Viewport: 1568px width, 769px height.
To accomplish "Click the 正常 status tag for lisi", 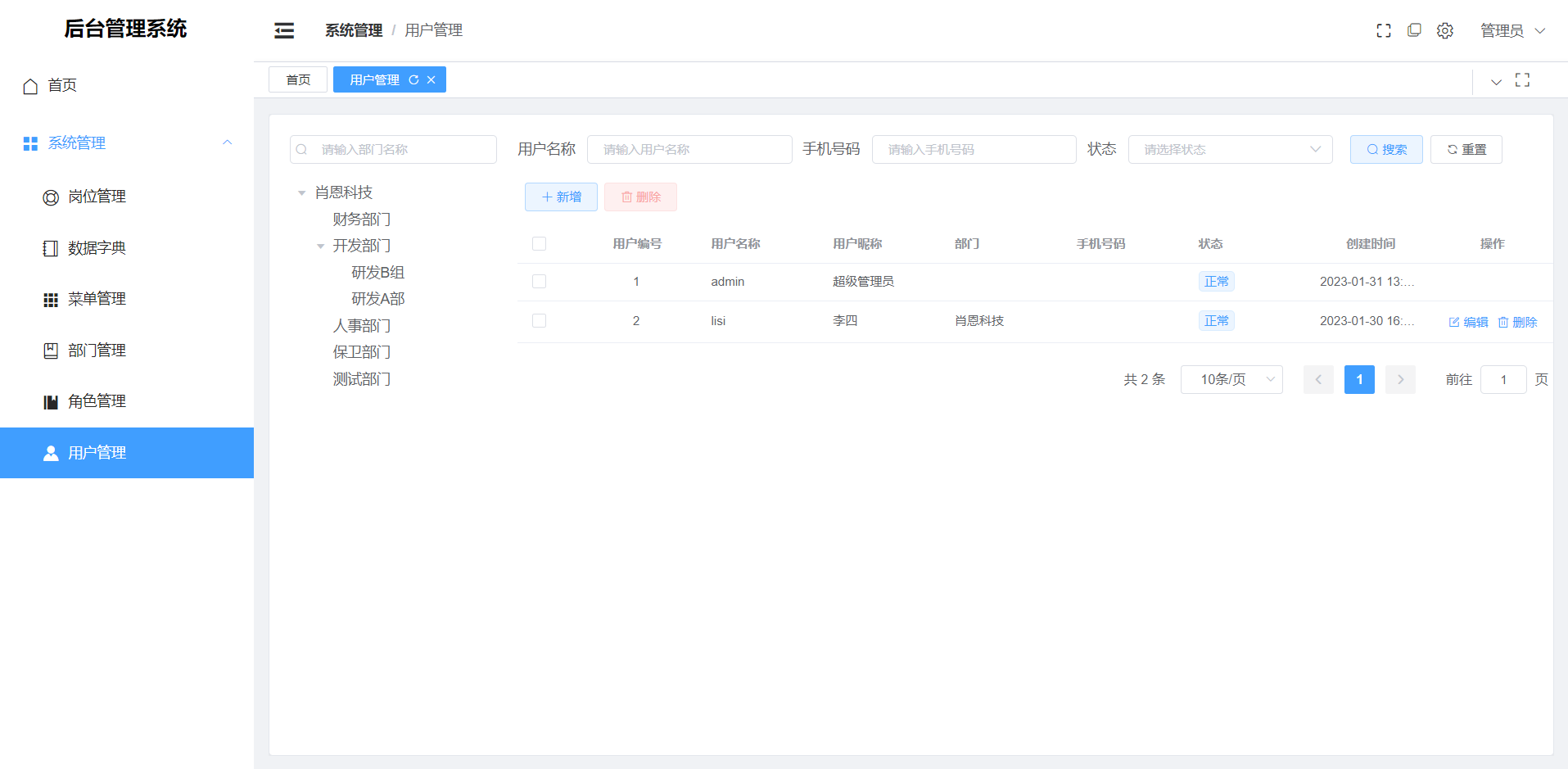I will [x=1216, y=320].
